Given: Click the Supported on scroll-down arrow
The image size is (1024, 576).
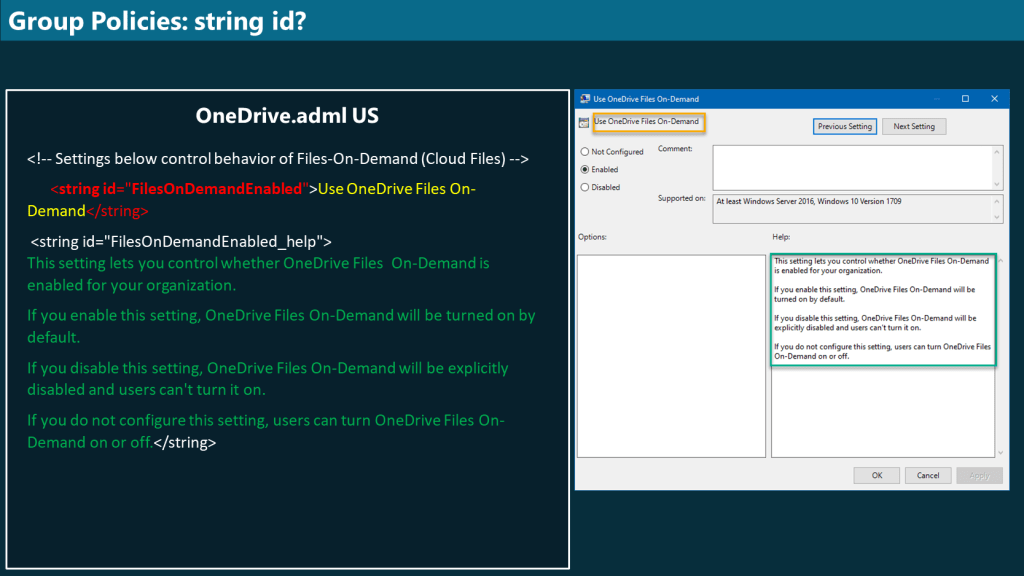Looking at the screenshot, I should 995,217.
